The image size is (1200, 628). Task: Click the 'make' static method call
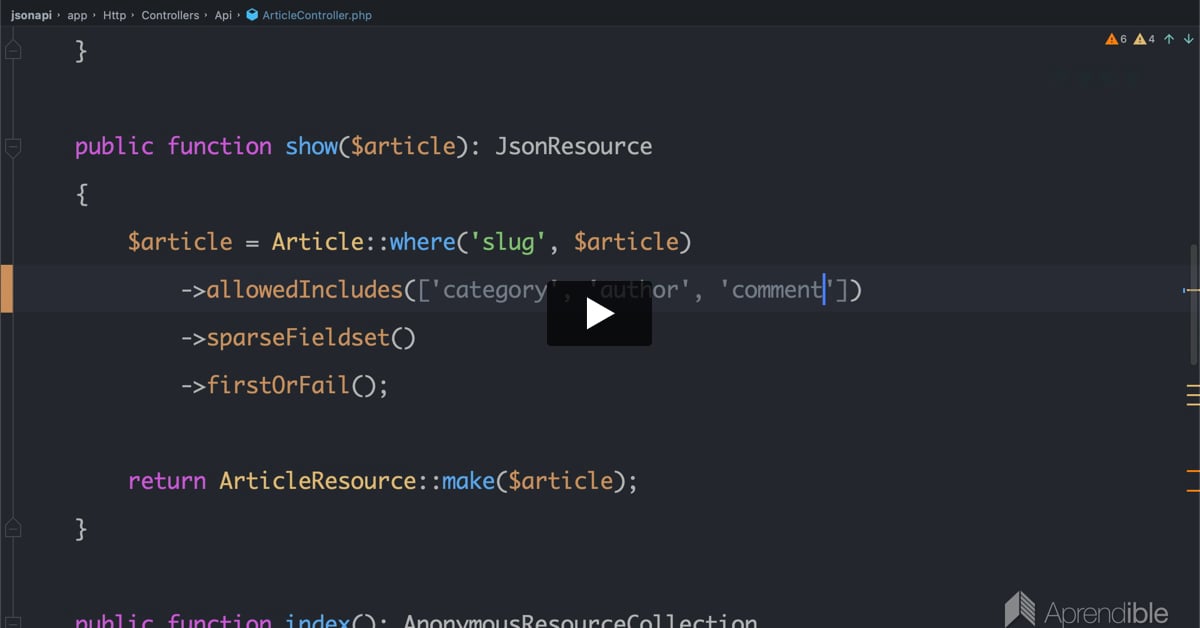pos(469,482)
